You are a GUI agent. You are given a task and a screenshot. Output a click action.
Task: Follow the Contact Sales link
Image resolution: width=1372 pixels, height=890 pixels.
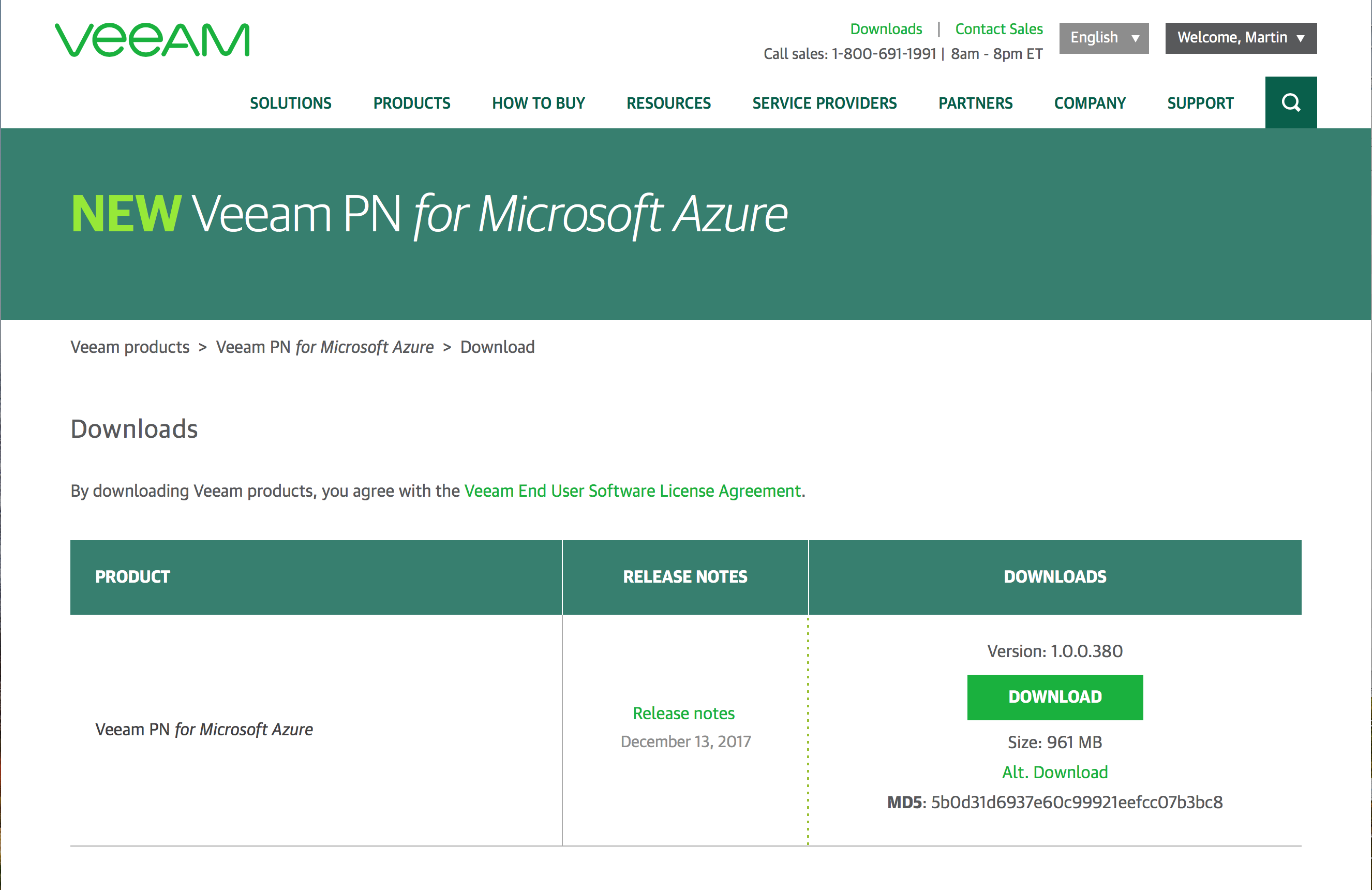pos(999,29)
